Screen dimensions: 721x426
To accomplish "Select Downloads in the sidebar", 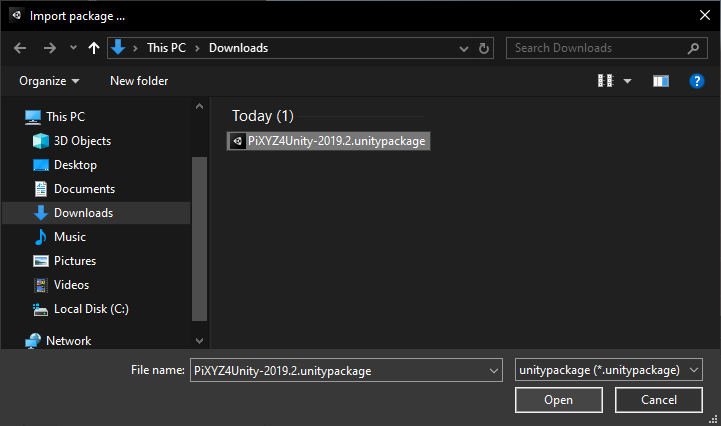I will pos(96,213).
